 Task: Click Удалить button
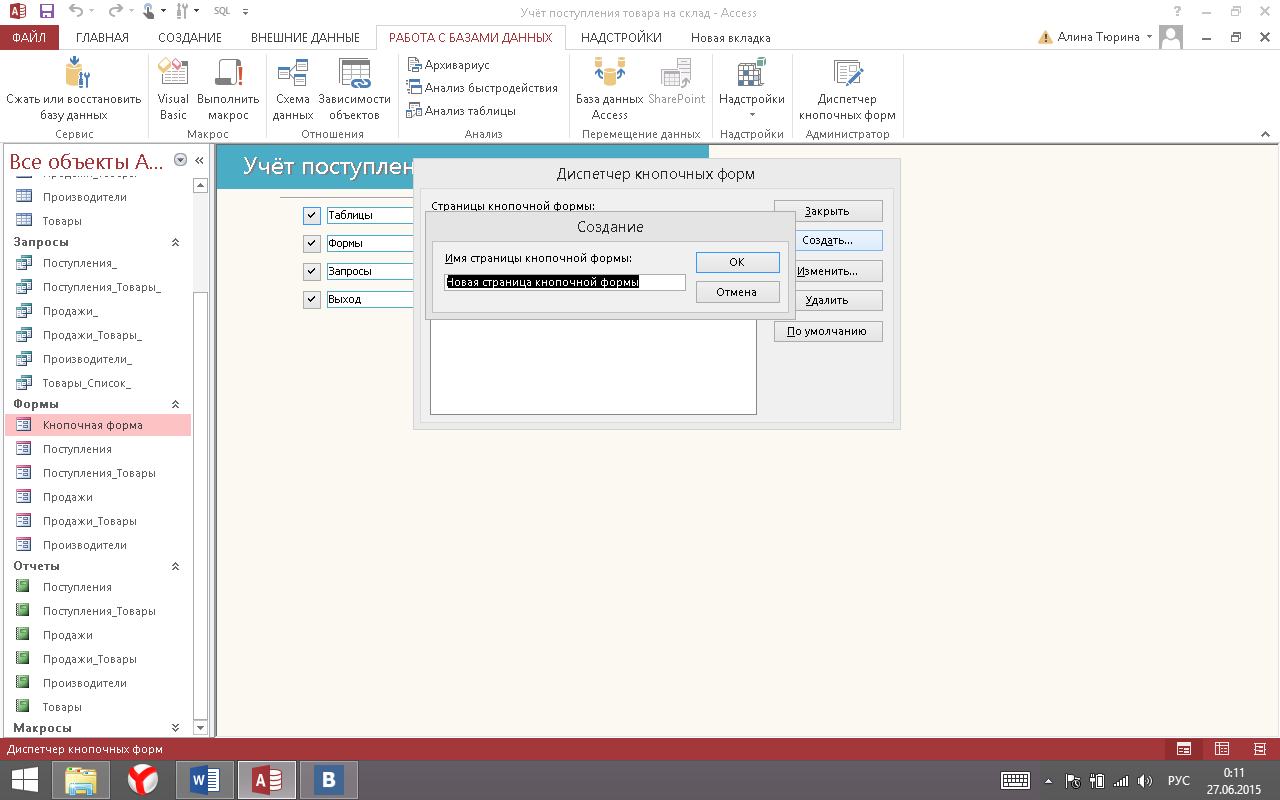click(x=828, y=300)
